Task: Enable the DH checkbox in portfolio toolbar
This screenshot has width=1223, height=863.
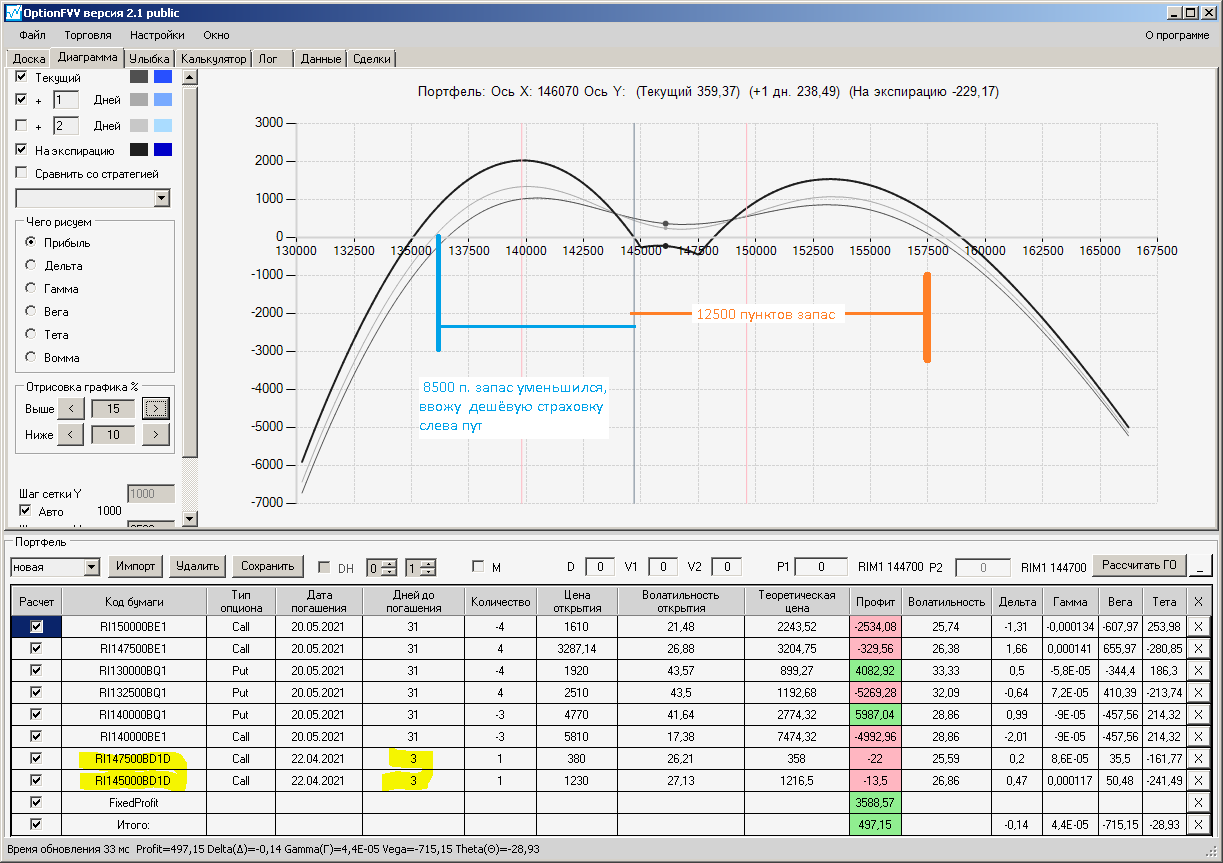Action: click(324, 568)
